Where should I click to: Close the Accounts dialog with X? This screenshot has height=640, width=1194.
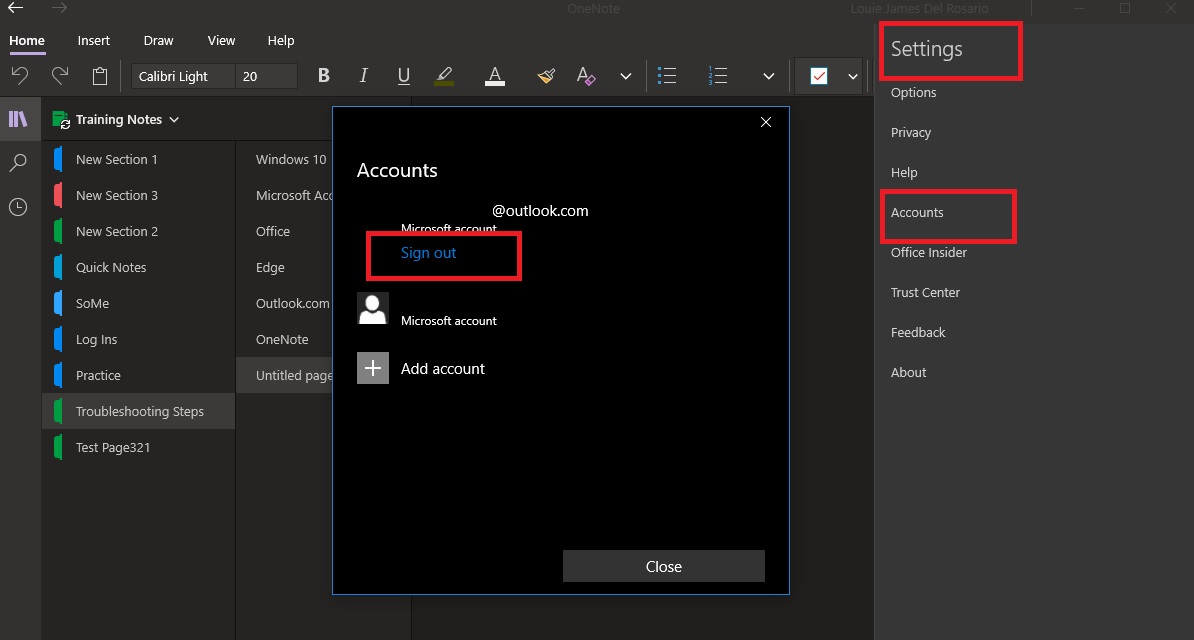click(x=766, y=122)
